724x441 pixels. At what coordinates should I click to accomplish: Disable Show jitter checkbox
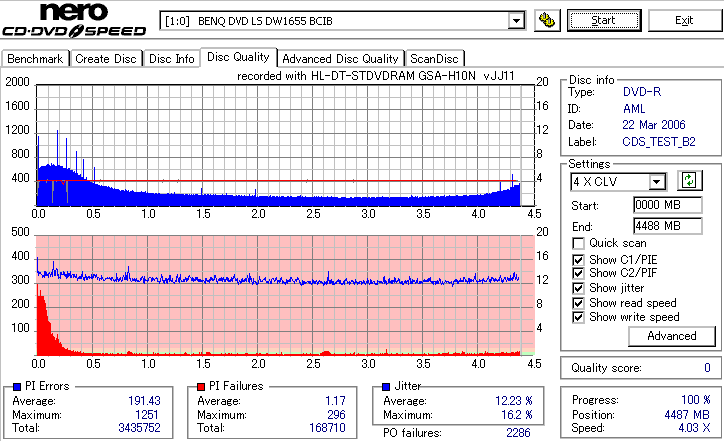pyautogui.click(x=578, y=288)
